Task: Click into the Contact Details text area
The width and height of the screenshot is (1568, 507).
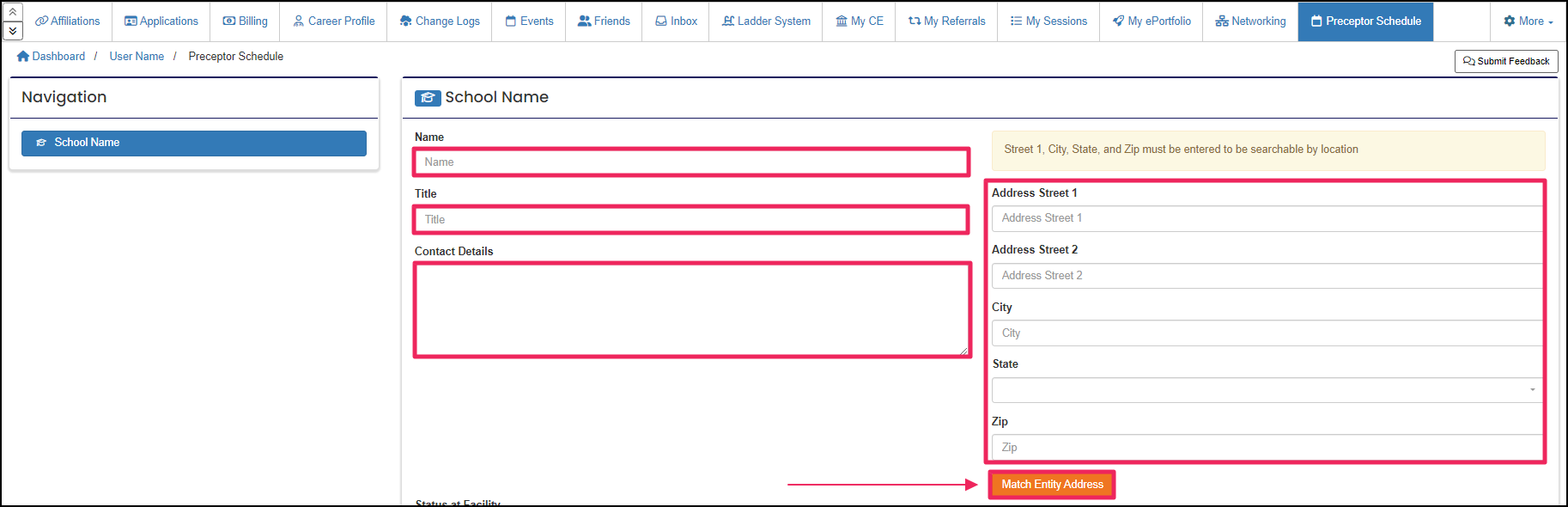Action: (x=691, y=309)
